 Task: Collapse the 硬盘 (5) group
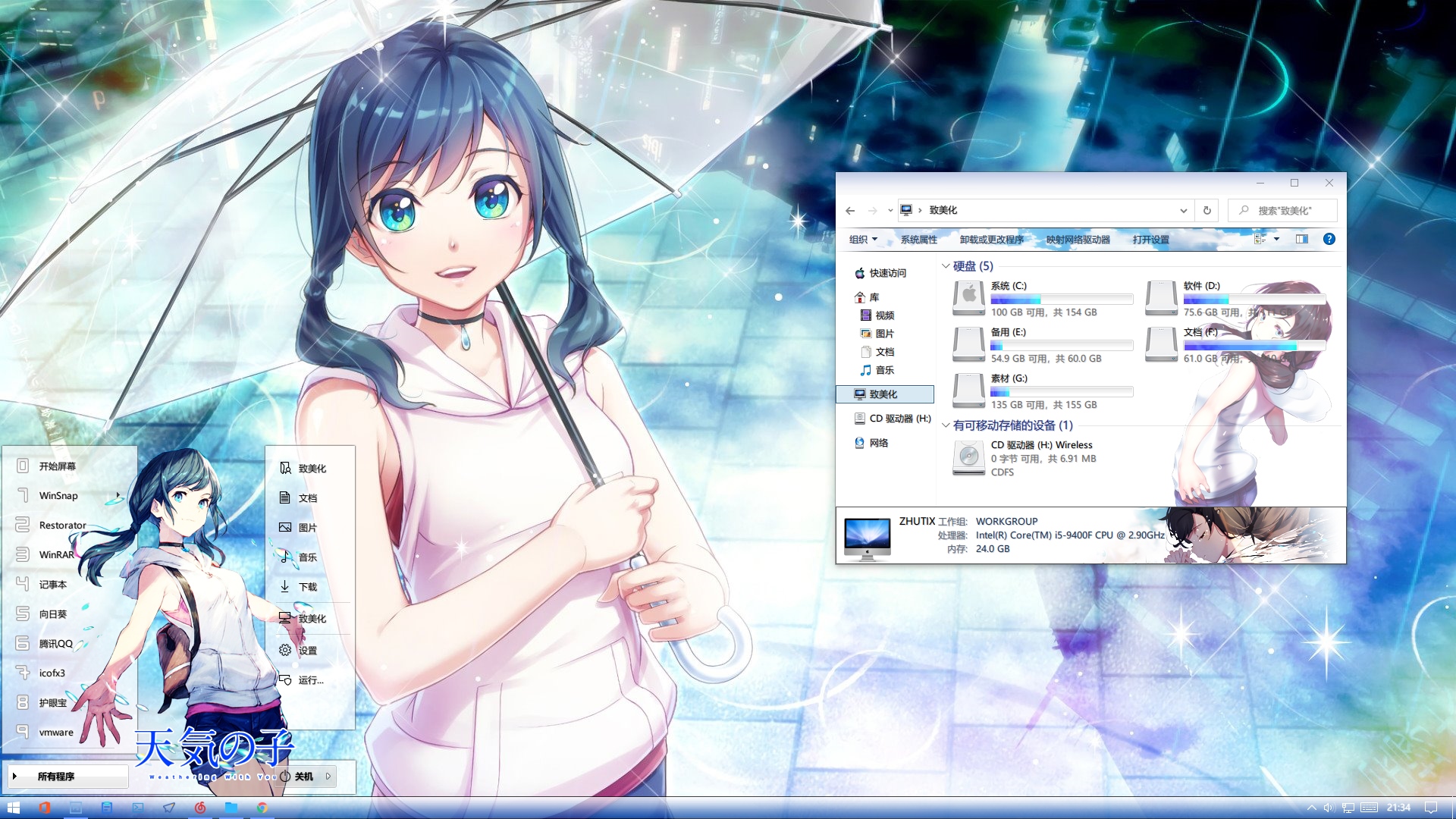coord(946,265)
